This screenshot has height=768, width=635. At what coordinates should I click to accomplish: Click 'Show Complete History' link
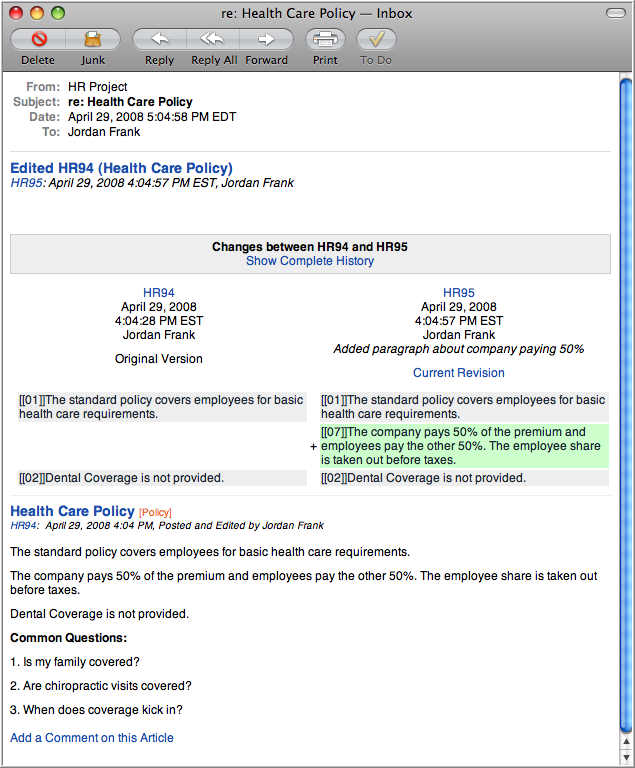[310, 261]
